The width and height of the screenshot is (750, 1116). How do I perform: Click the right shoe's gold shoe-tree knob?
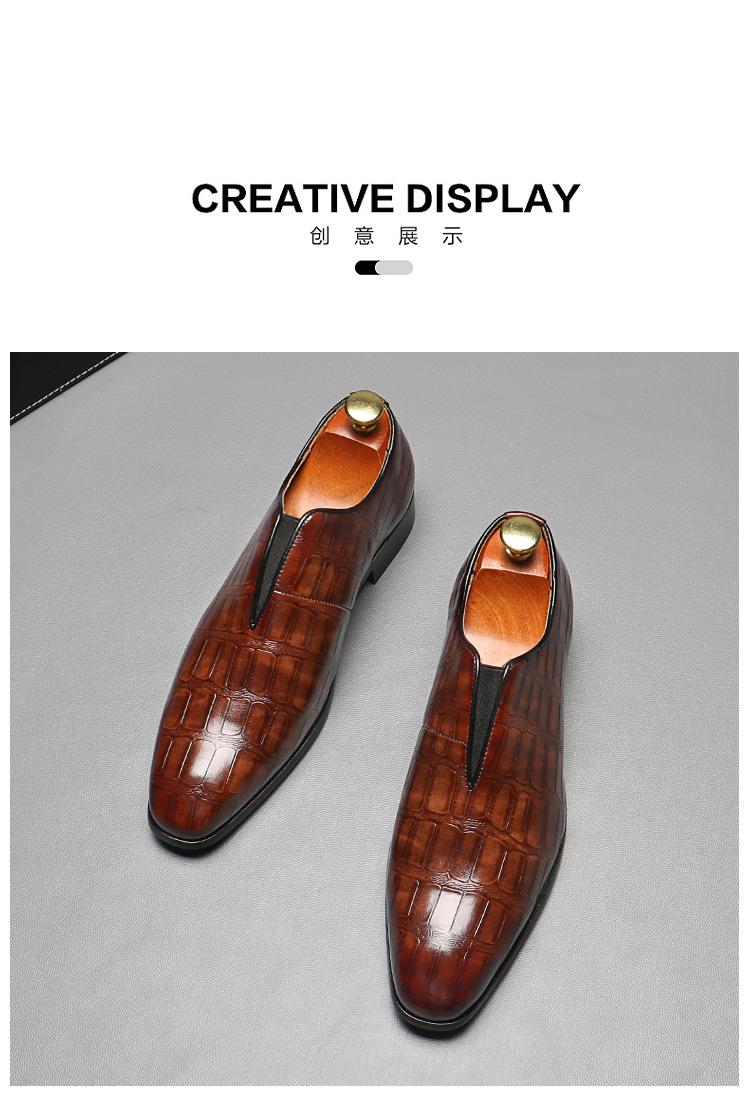pos(520,537)
